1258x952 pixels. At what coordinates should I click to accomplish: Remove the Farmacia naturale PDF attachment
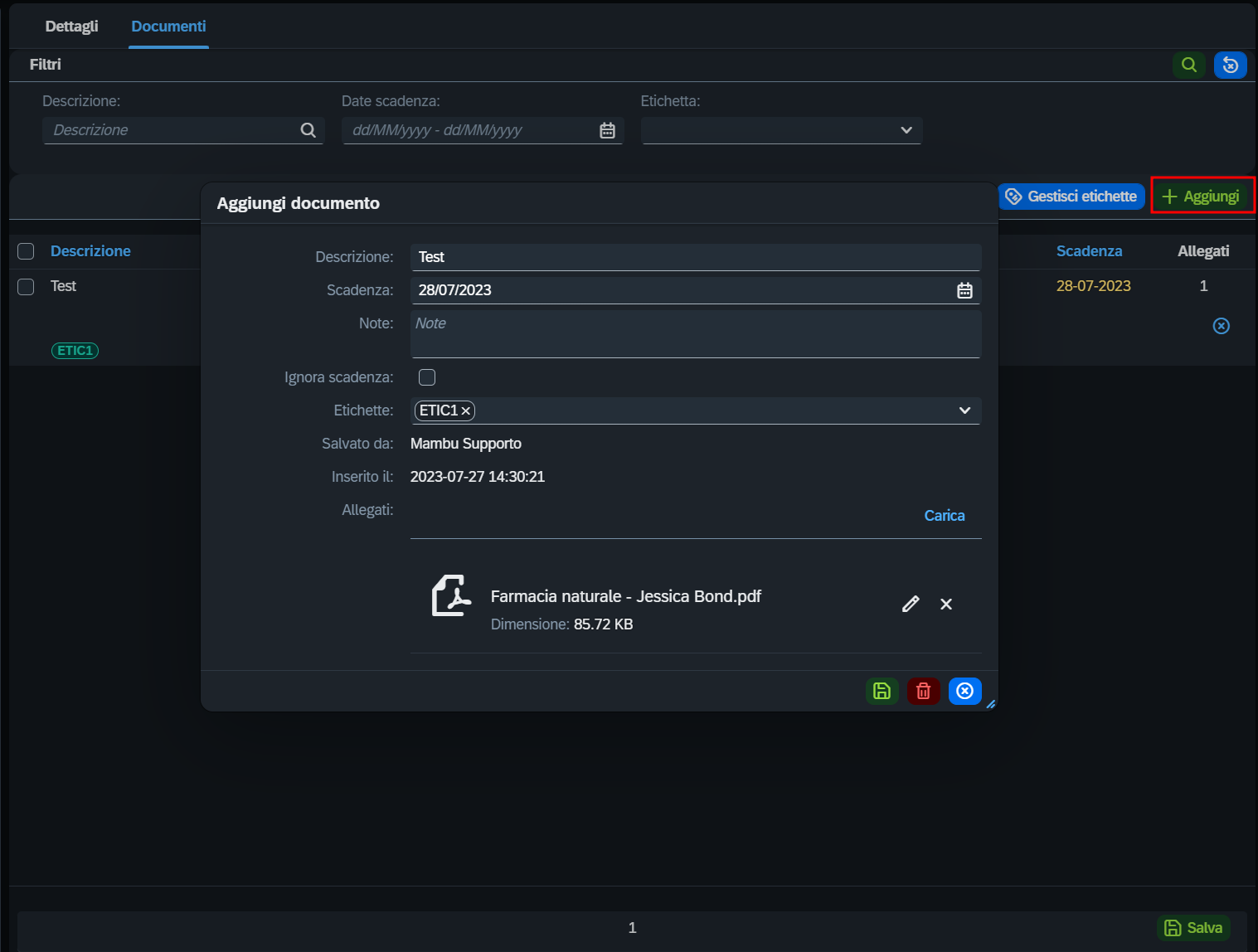point(946,604)
